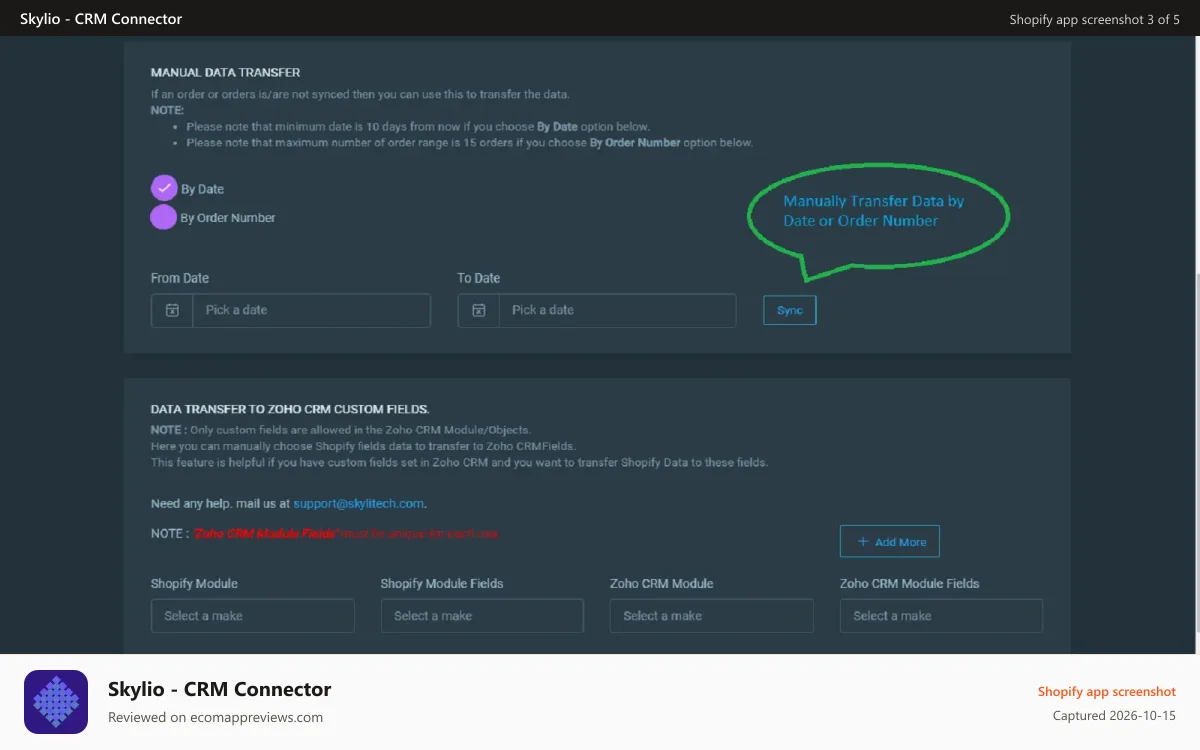This screenshot has width=1200, height=750.
Task: Open the support@skylitech.com email link
Action: coord(359,503)
